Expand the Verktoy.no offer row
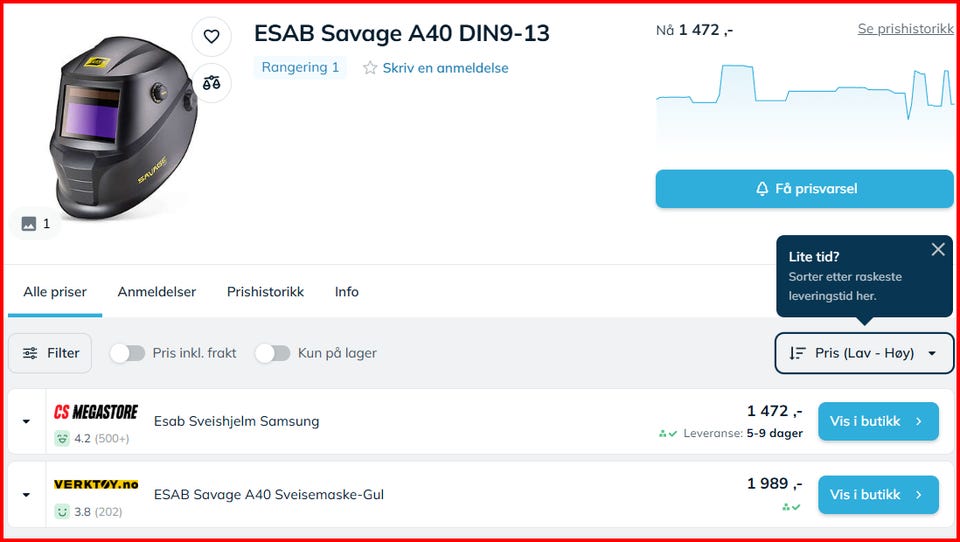Viewport: 960px width, 542px height. 26,494
